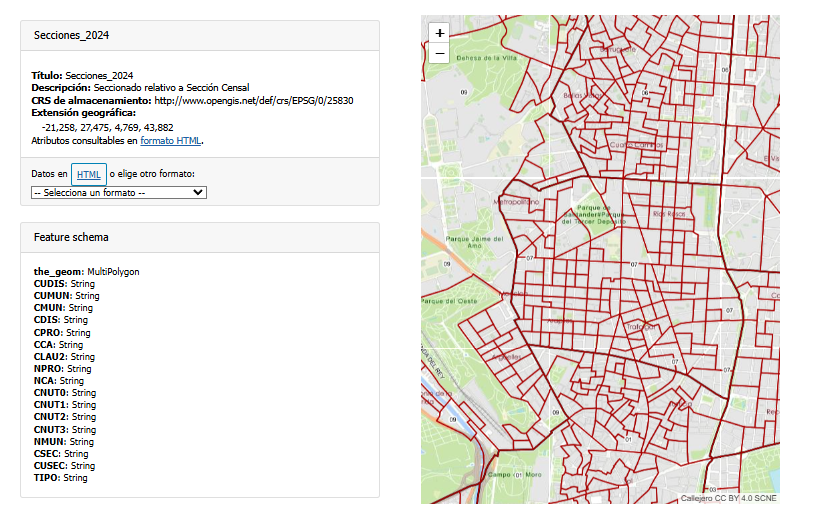
Task: Click the CRS EPSG/0/25830 URL text
Action: point(254,101)
